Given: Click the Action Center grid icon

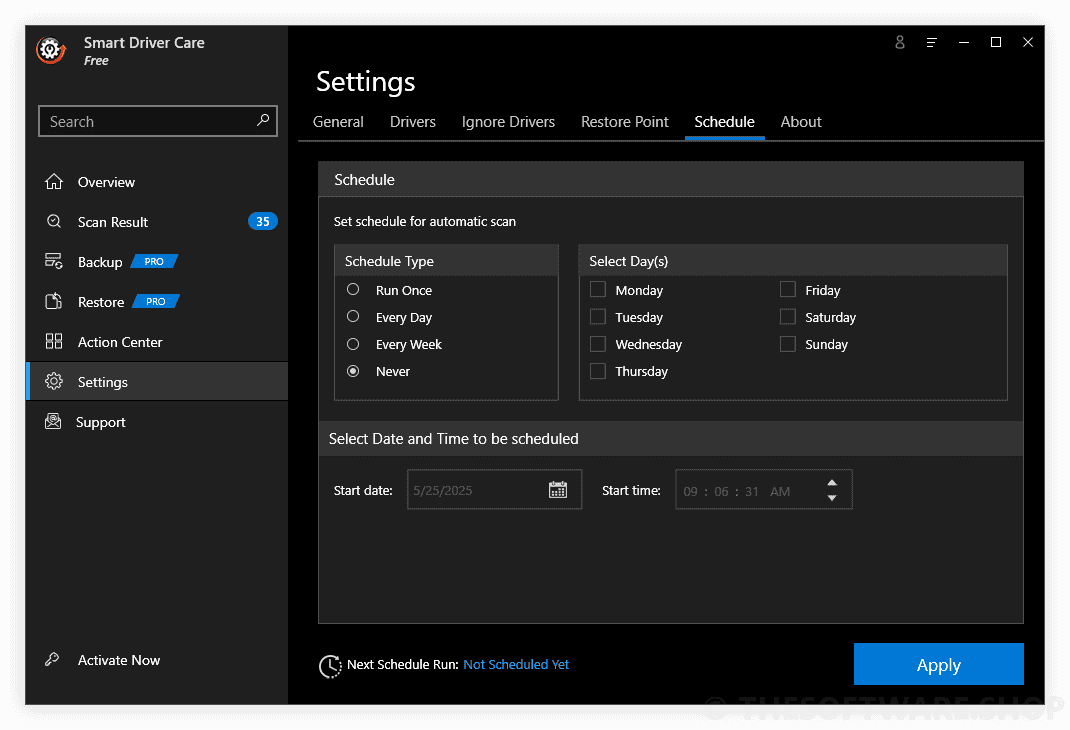Looking at the screenshot, I should [x=54, y=341].
